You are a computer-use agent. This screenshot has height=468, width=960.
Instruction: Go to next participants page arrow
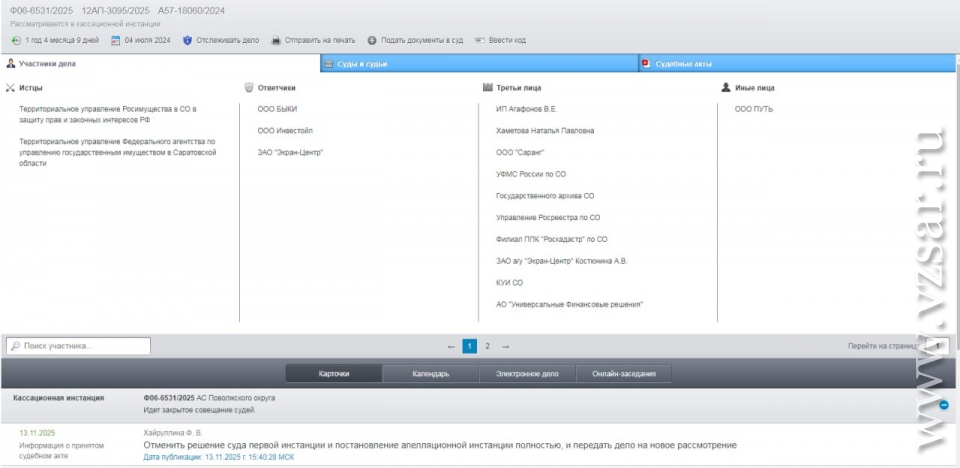pos(505,346)
